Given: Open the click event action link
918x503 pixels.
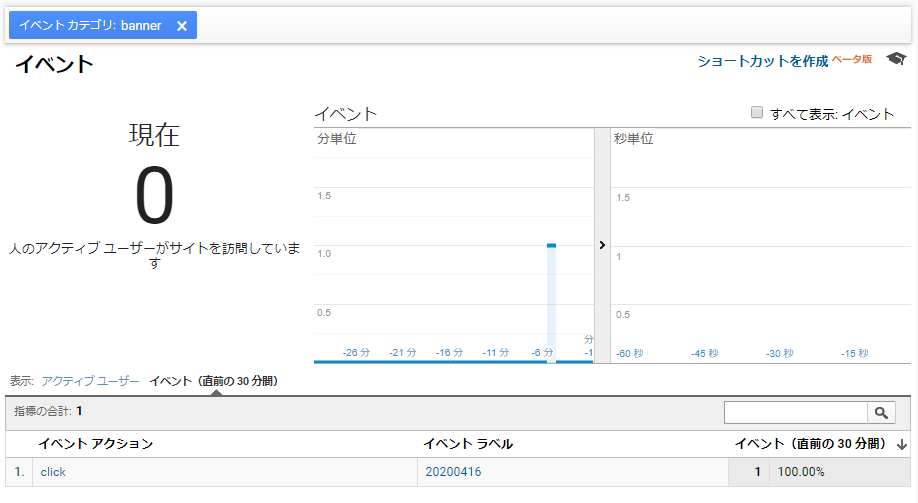Looking at the screenshot, I should (53, 472).
